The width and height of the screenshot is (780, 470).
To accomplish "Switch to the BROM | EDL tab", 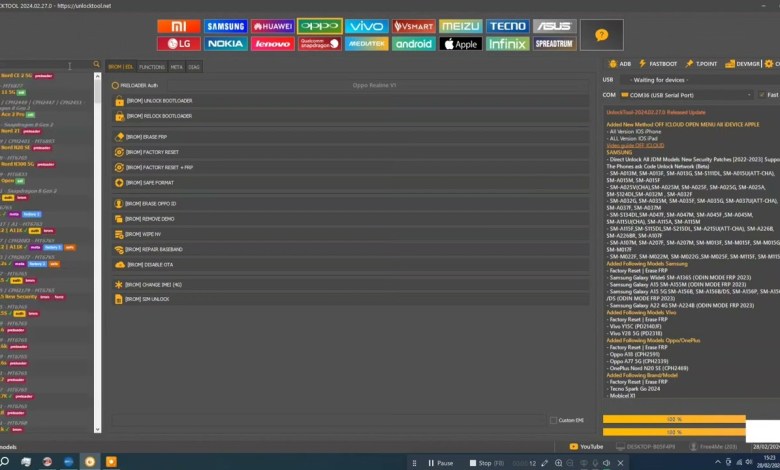I will click(121, 67).
